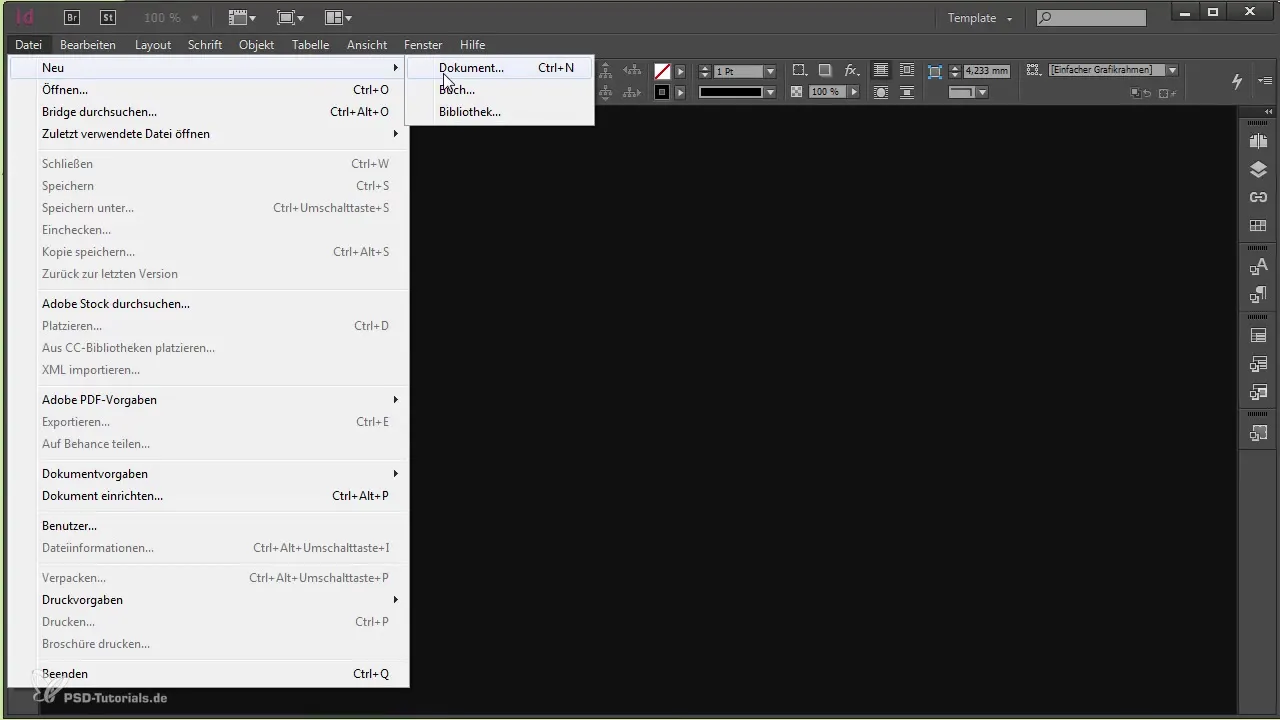Choose Dokument... from Neu submenu
This screenshot has height=720, width=1280.
[x=499, y=68]
